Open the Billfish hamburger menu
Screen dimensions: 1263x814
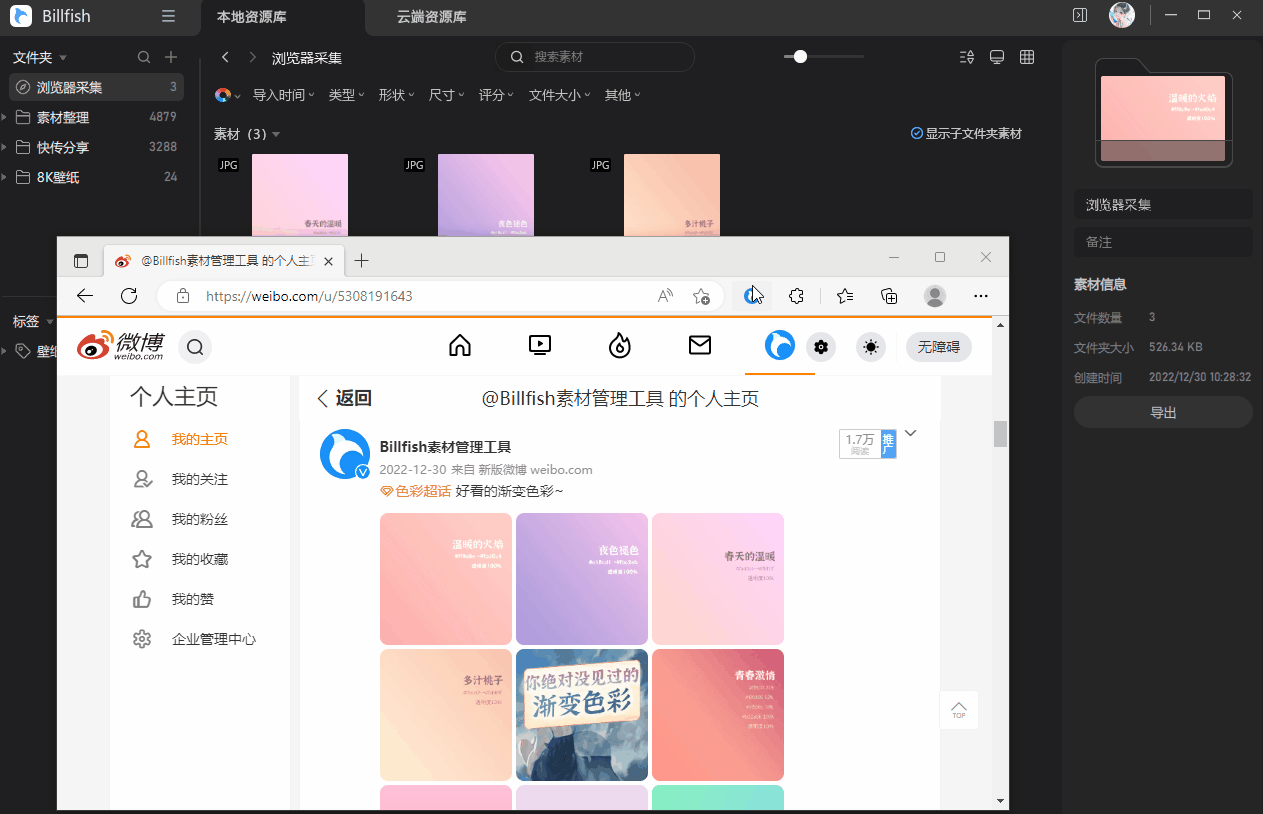168,16
